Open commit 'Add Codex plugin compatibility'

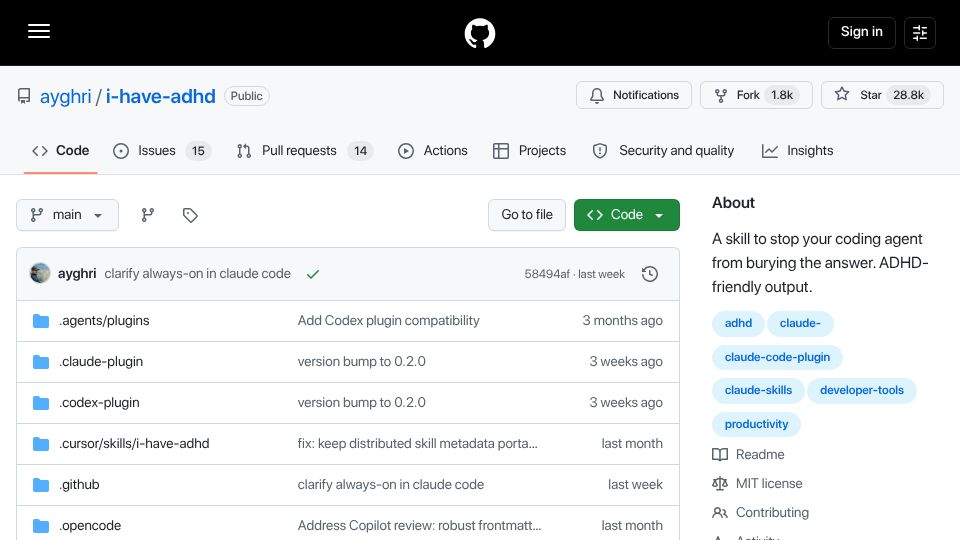[x=388, y=321]
